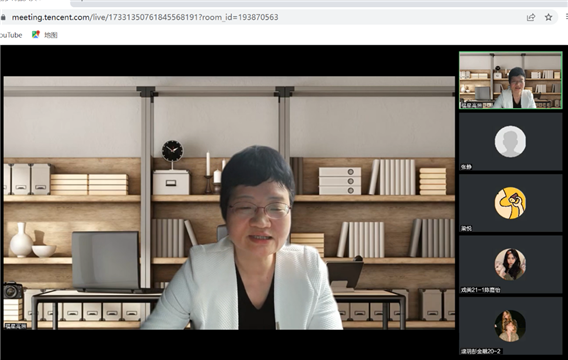Open the browser menu at the right edge
The height and width of the screenshot is (360, 568).
566,17
